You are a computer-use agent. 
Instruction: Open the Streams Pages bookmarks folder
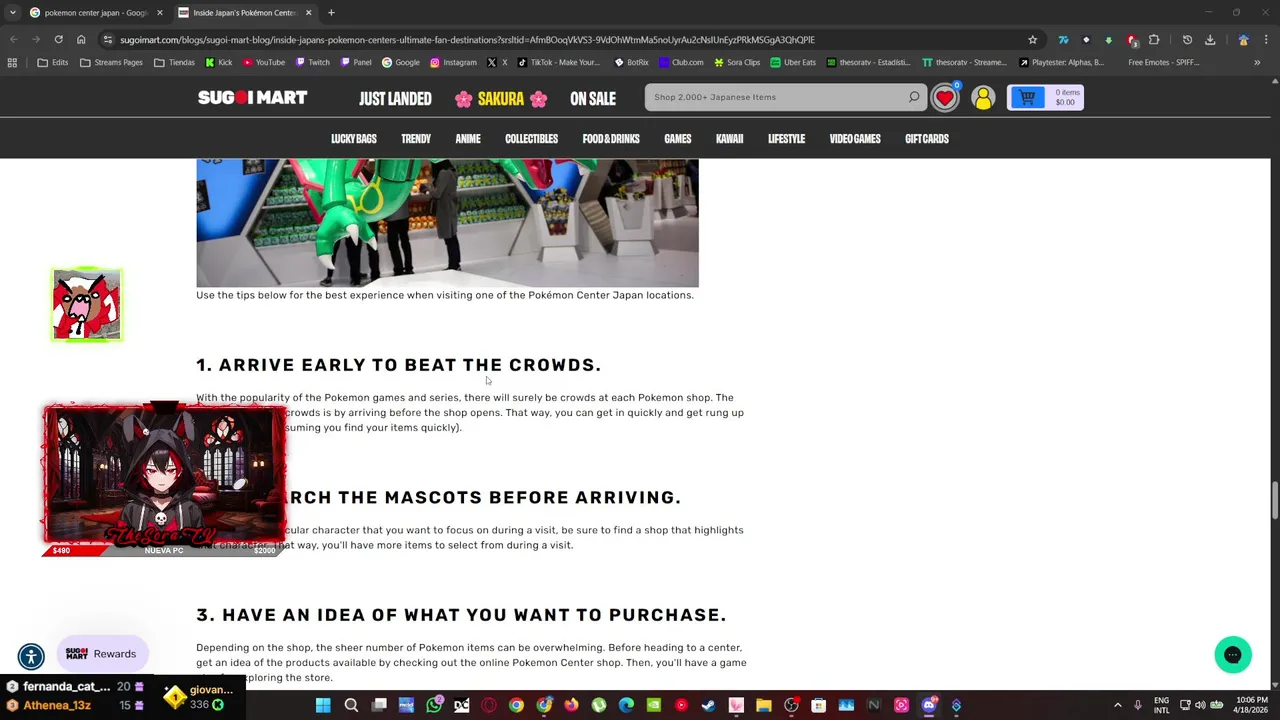pyautogui.click(x=111, y=62)
